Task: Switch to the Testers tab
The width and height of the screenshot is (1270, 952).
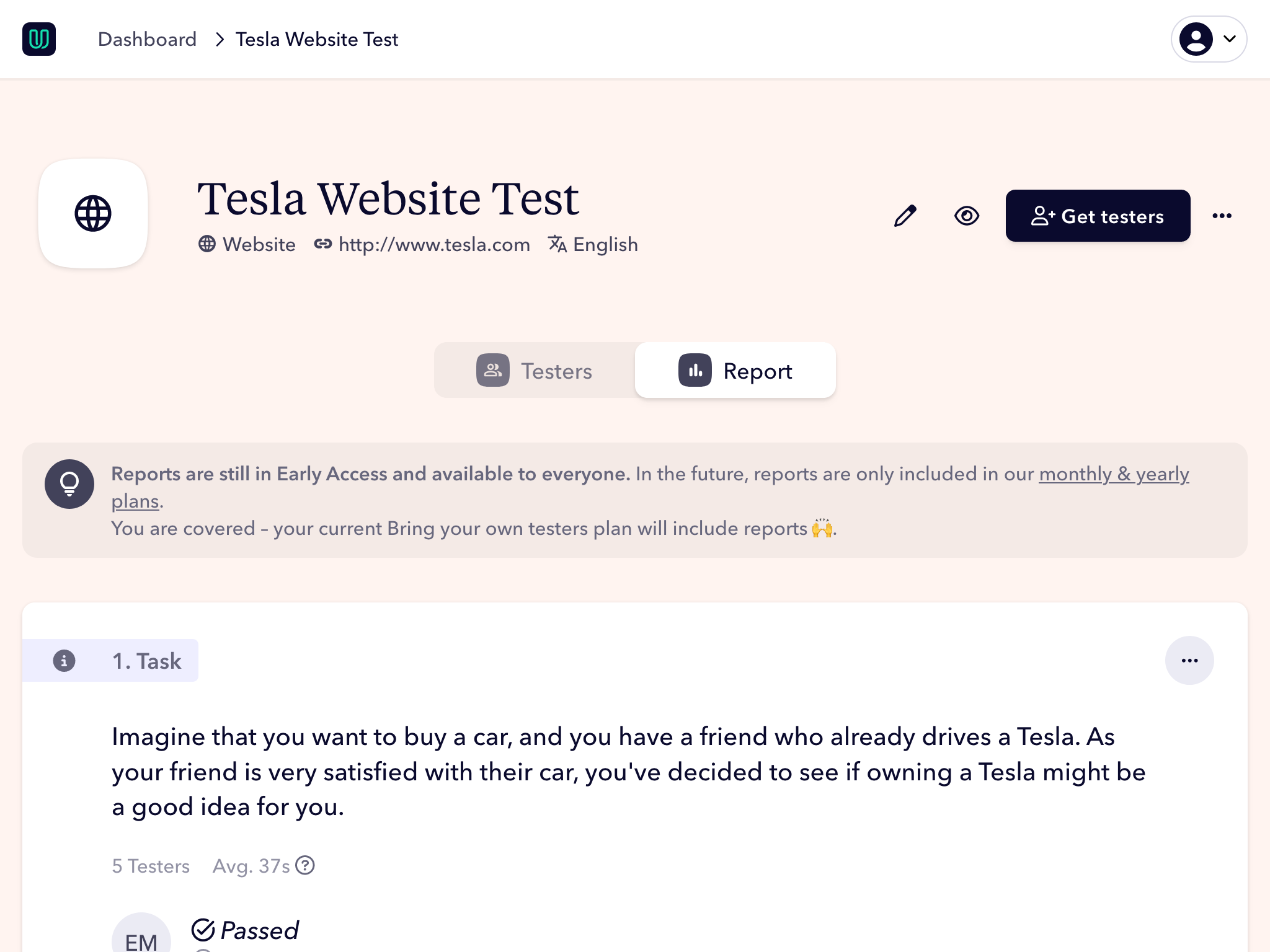Action: [535, 371]
